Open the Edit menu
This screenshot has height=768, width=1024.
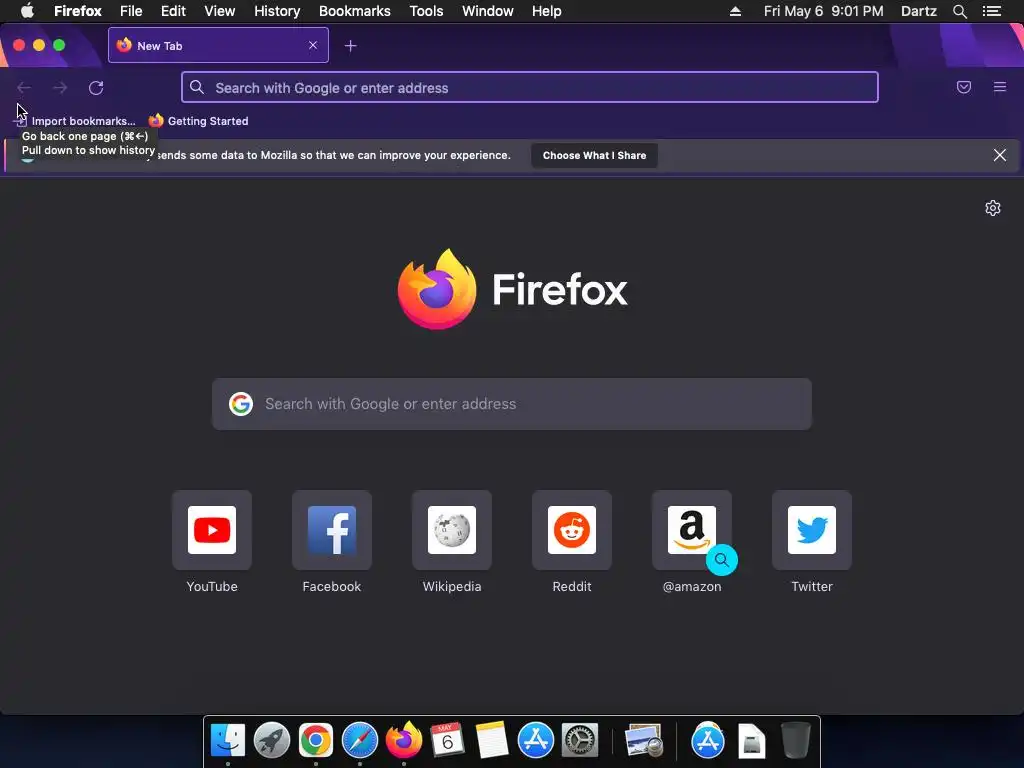click(173, 11)
